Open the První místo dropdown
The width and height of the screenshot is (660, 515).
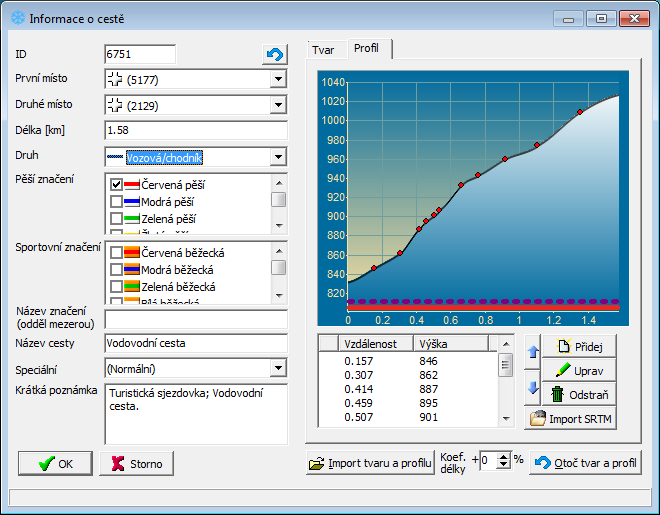click(278, 80)
